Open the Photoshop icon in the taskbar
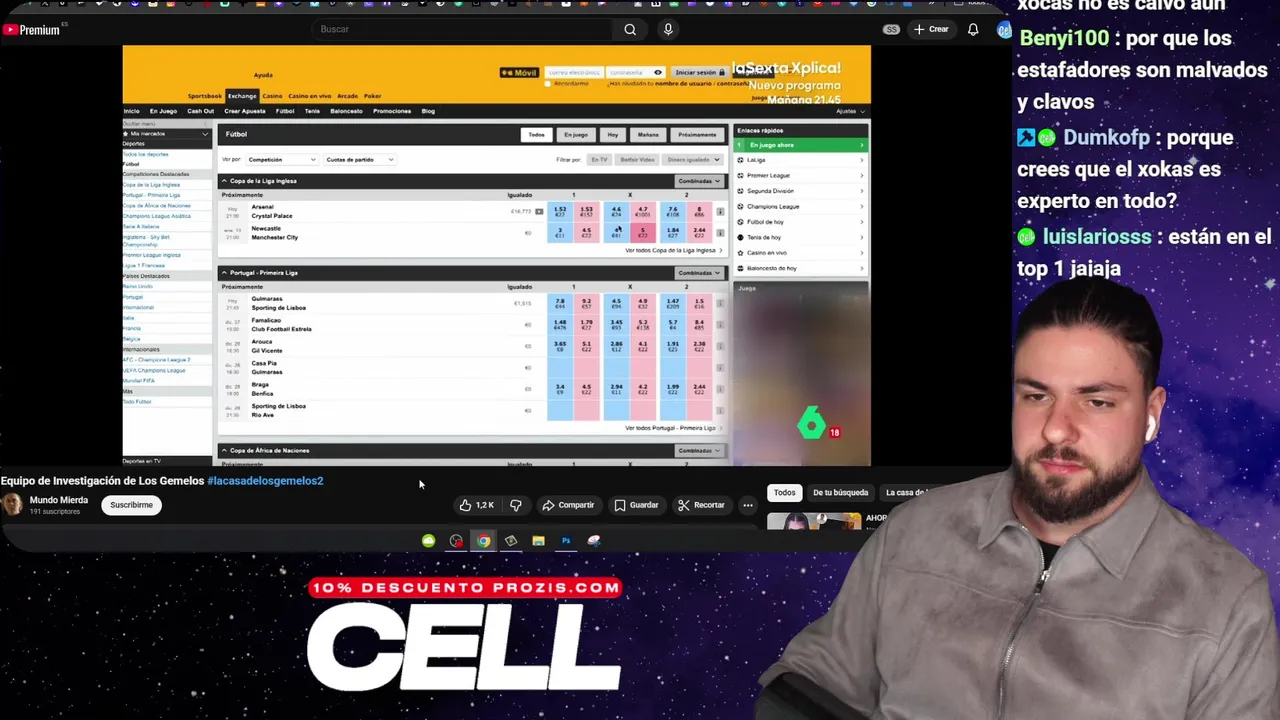This screenshot has height=720, width=1280. tap(566, 541)
